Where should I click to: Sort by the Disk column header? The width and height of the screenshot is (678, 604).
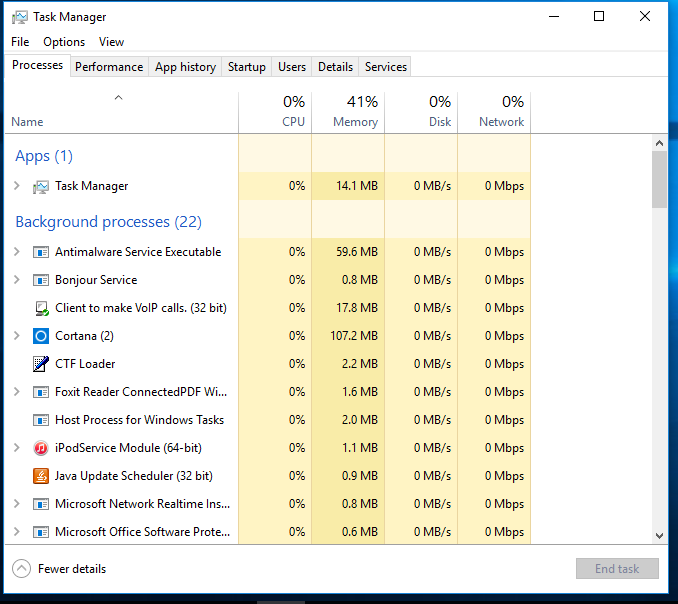click(421, 112)
